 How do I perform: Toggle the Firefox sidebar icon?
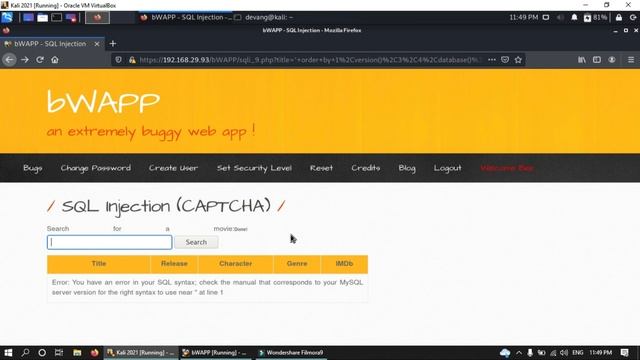coord(597,60)
